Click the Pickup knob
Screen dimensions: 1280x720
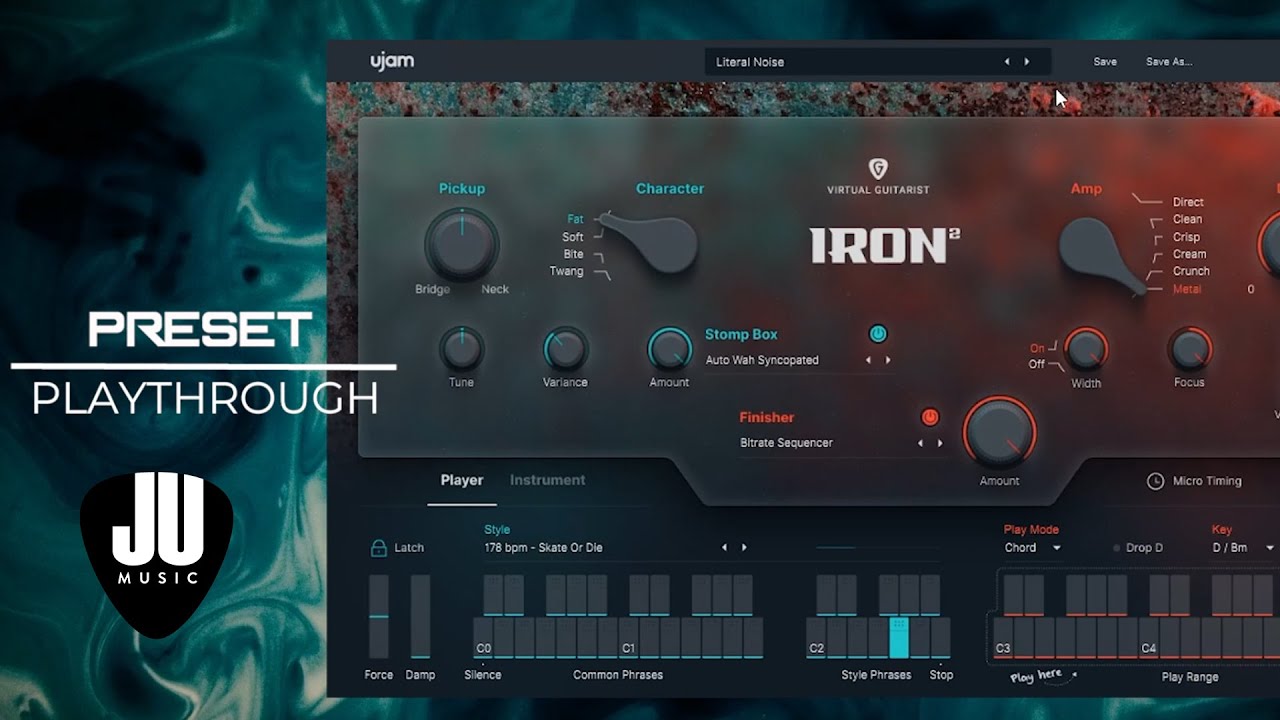click(462, 245)
